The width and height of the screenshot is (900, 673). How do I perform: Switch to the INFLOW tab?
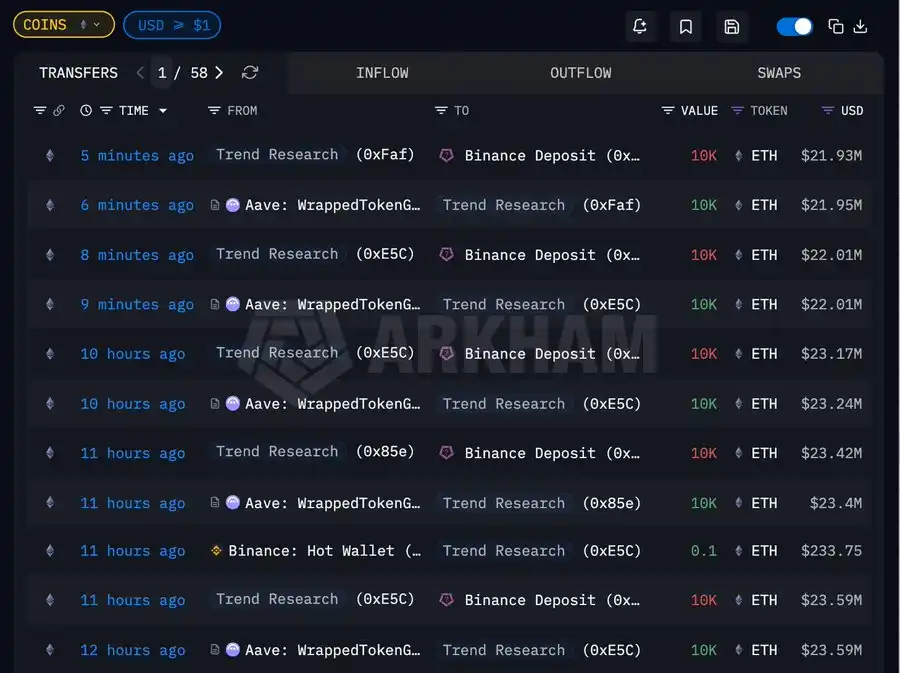[383, 73]
